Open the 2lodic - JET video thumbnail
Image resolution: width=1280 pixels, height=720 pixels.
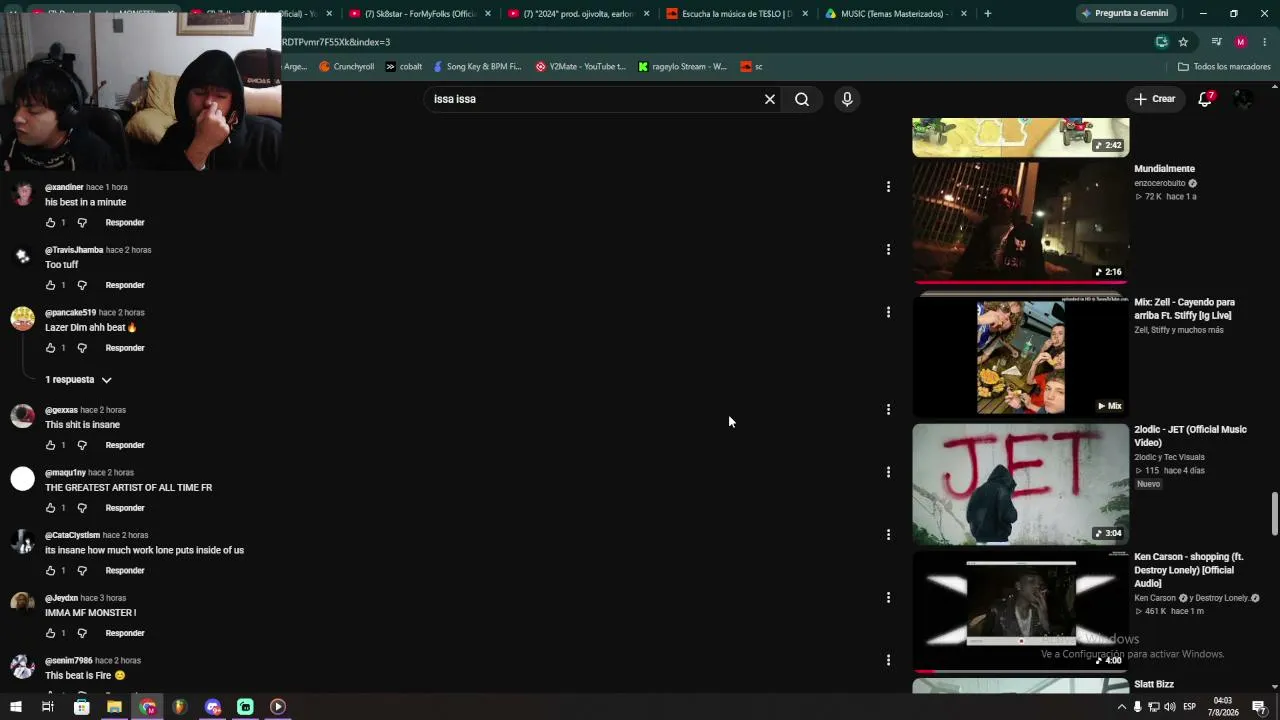click(1020, 485)
